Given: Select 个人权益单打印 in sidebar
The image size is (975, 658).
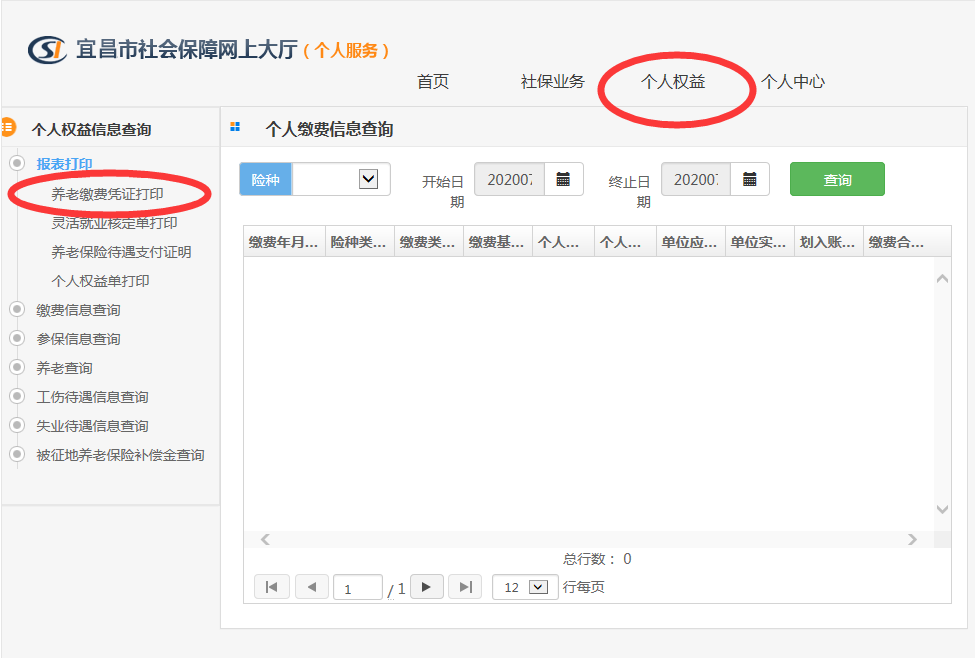Looking at the screenshot, I should [100, 281].
